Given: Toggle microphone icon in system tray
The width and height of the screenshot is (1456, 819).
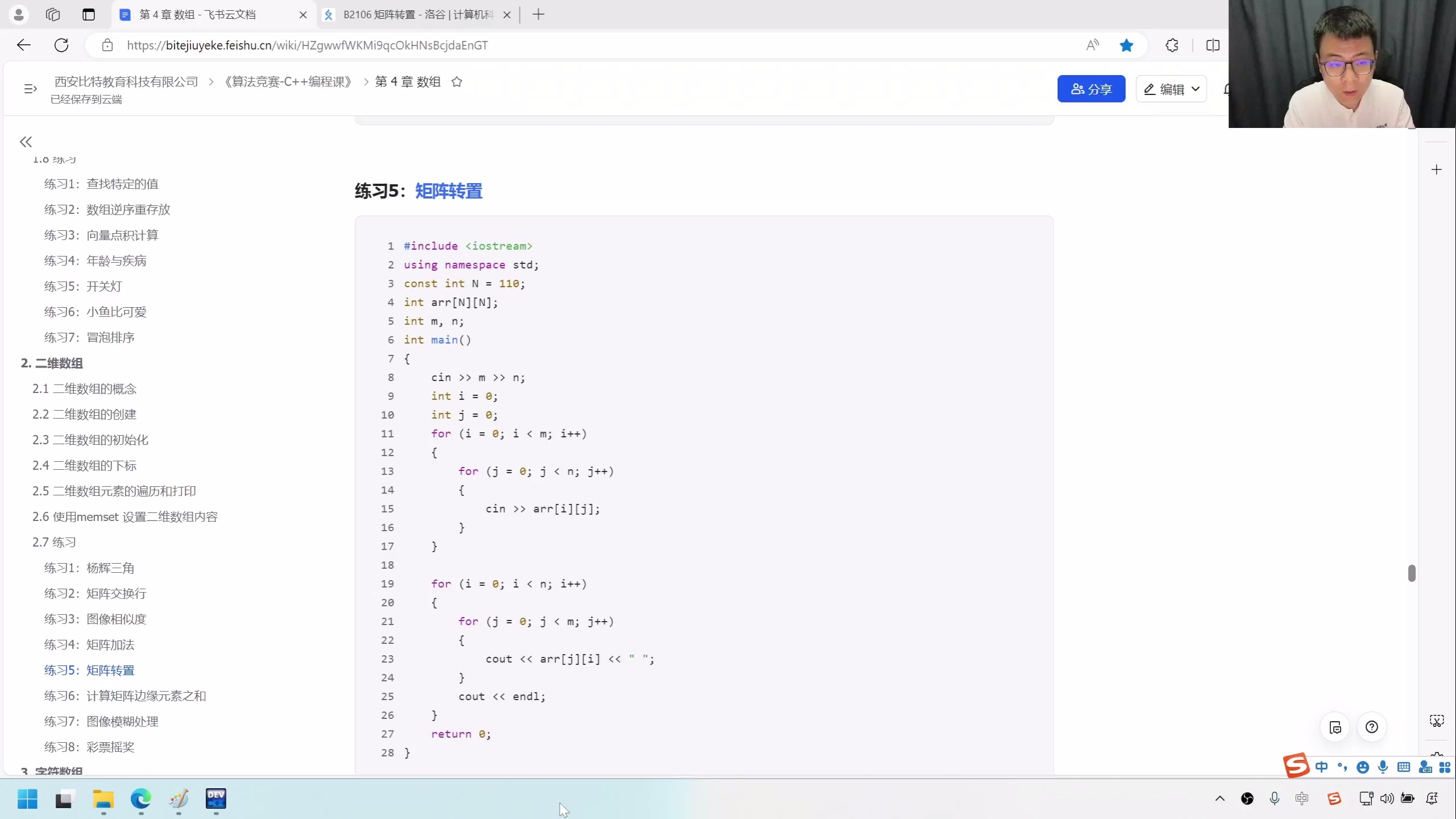Looking at the screenshot, I should pyautogui.click(x=1274, y=799).
